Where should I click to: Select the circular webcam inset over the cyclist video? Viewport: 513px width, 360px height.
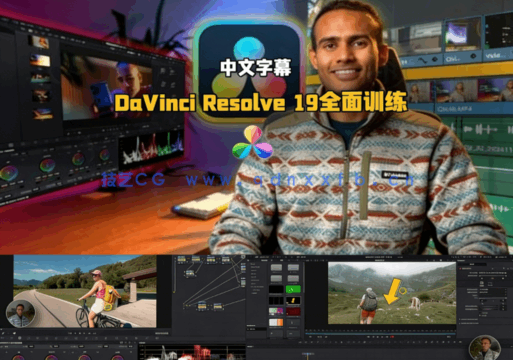(x=20, y=314)
